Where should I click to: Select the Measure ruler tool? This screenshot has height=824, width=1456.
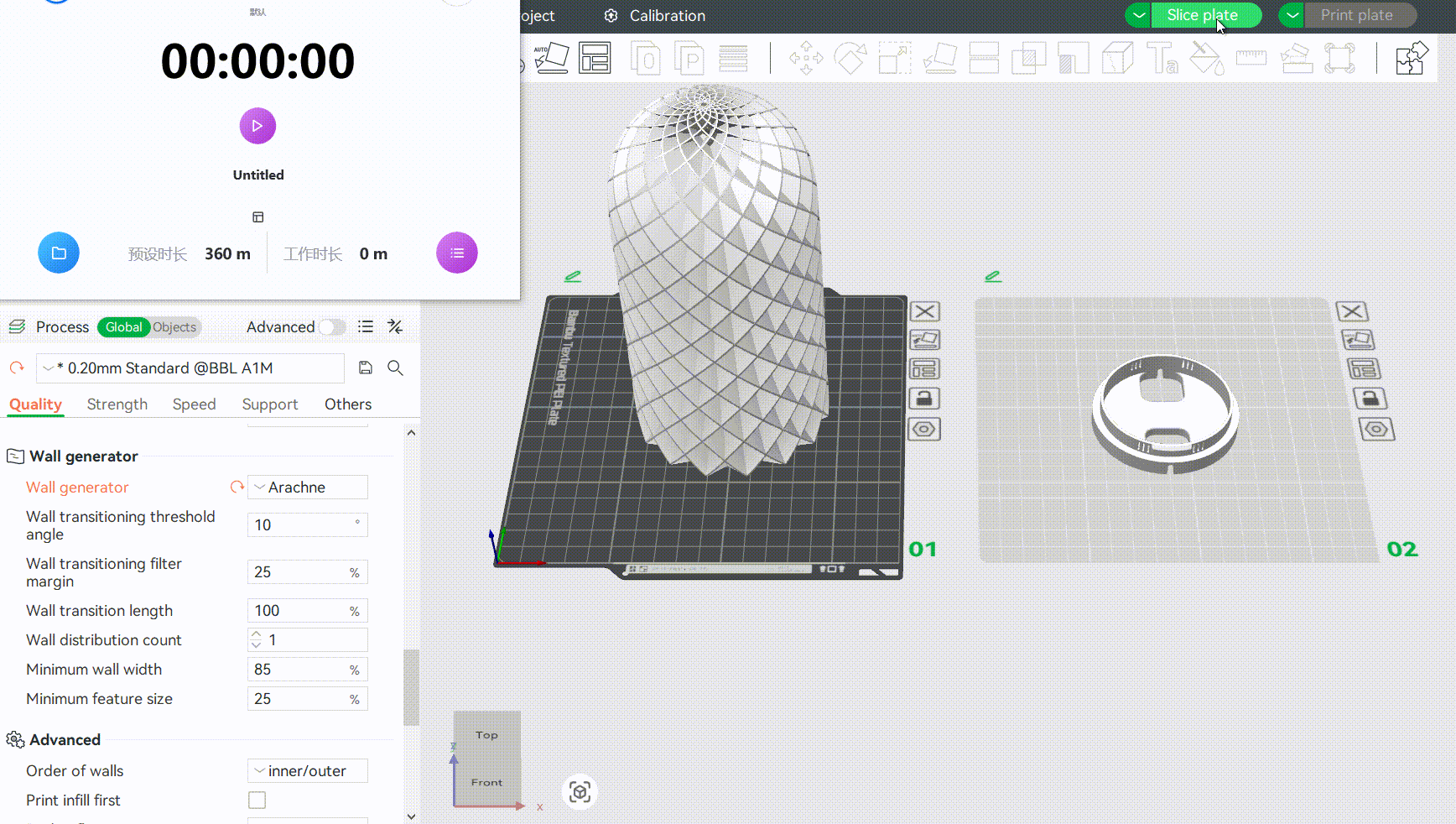1251,58
